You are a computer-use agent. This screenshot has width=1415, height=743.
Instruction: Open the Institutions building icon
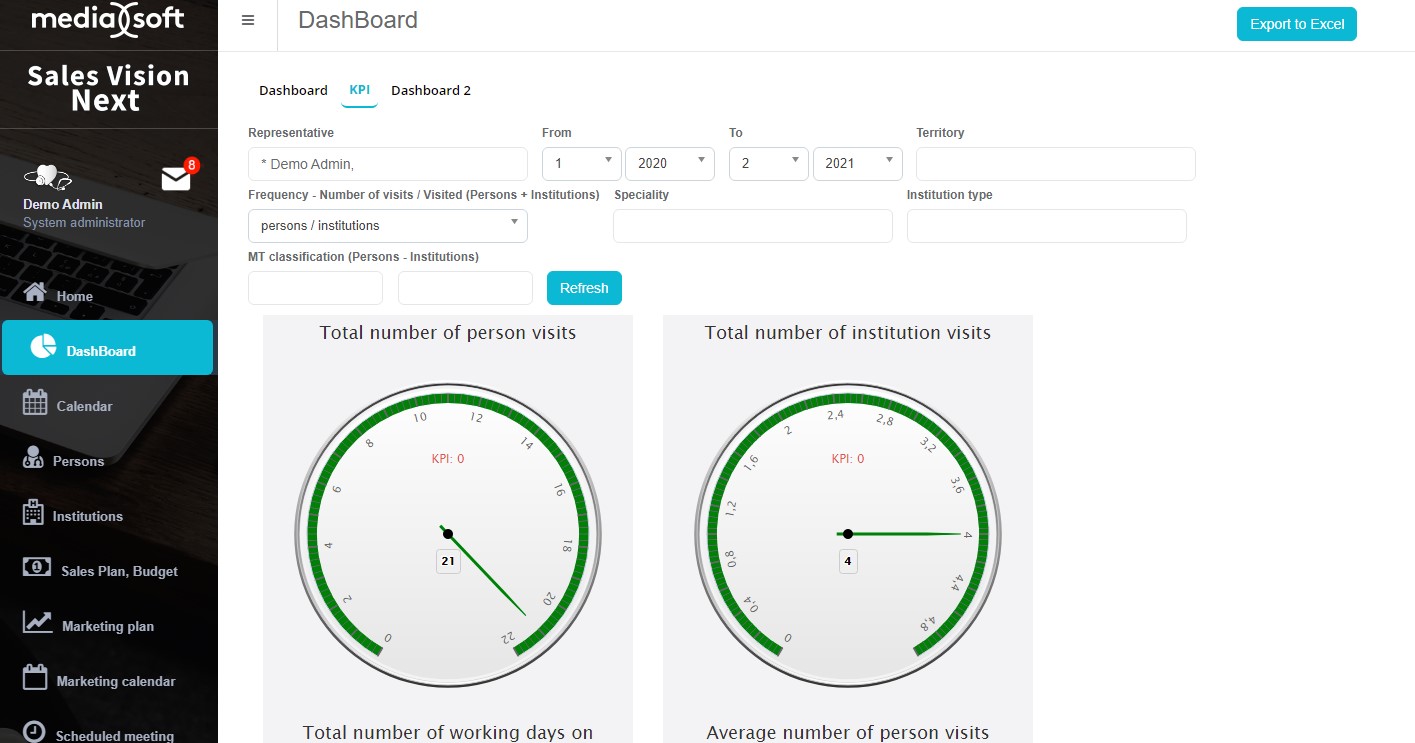pyautogui.click(x=34, y=513)
